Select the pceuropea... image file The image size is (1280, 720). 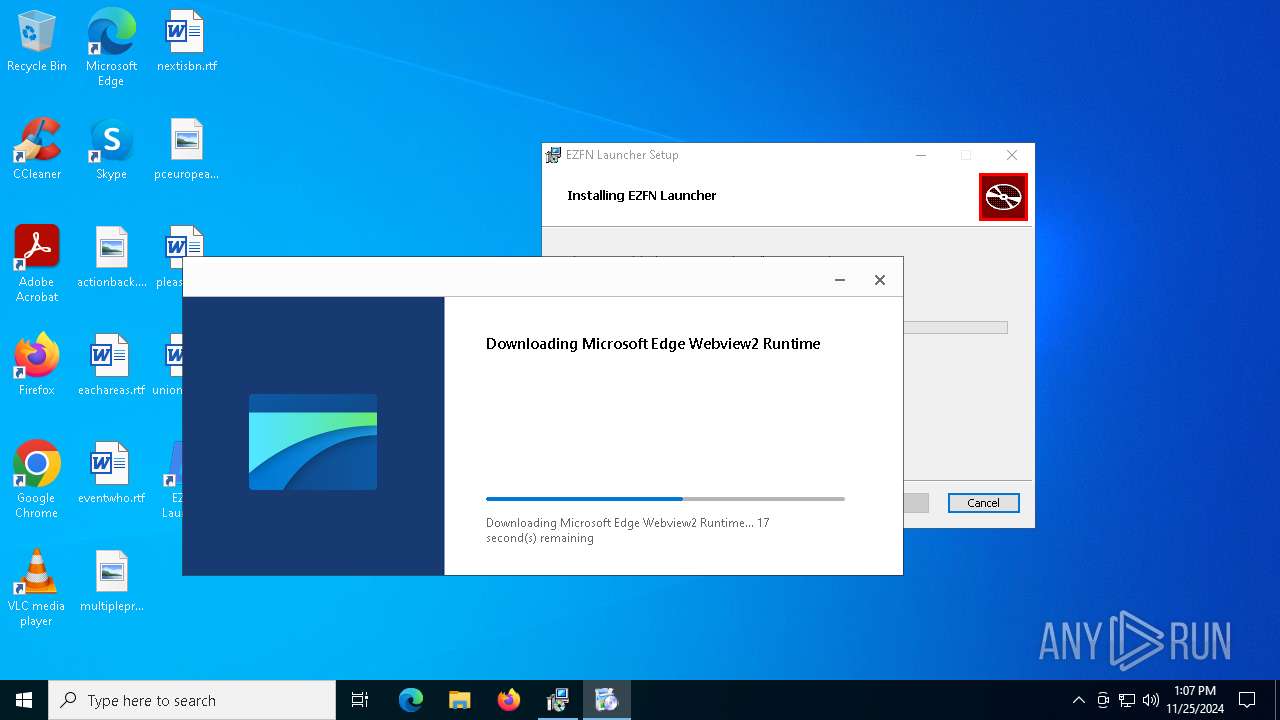tap(186, 149)
